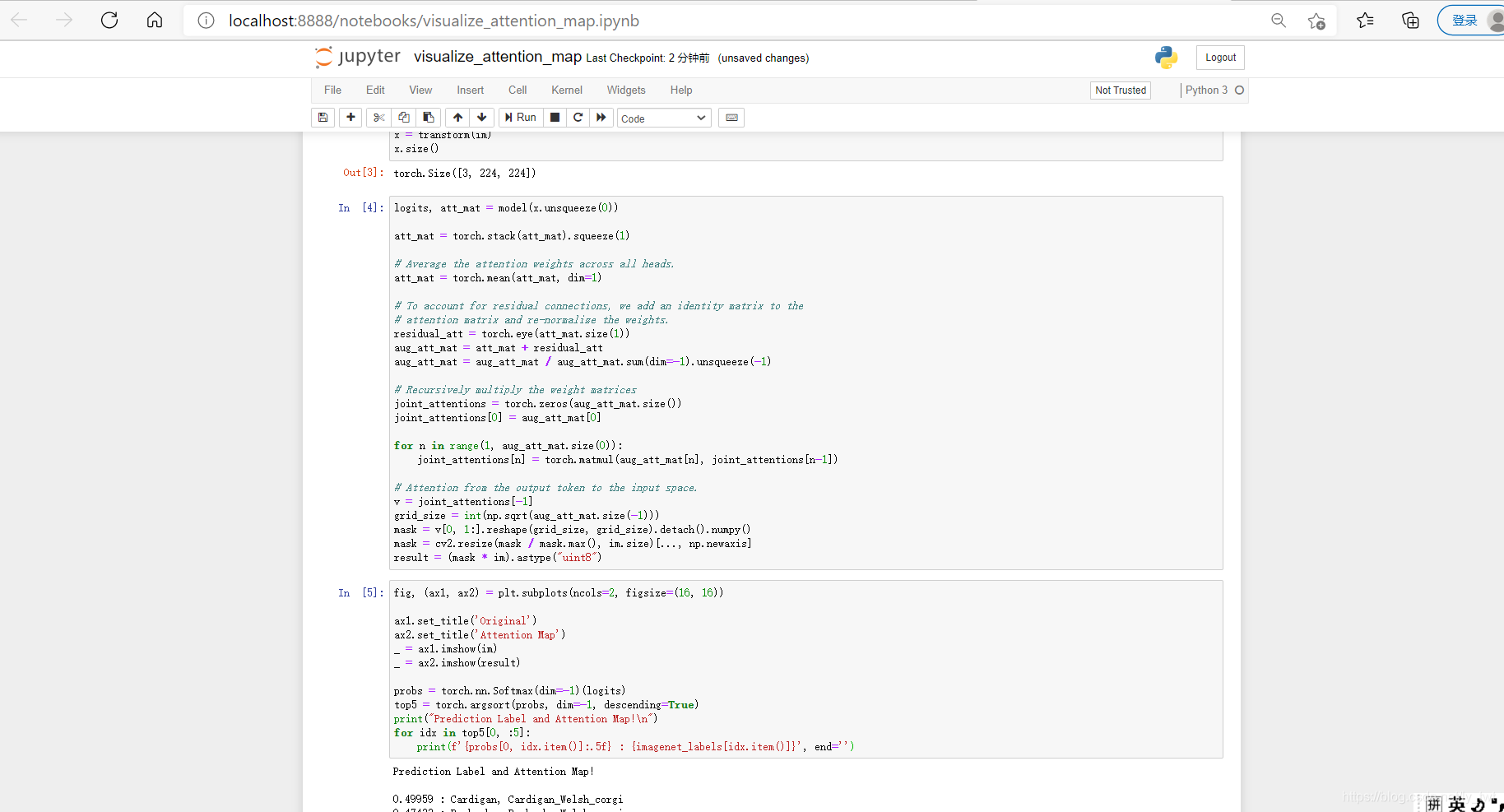The height and width of the screenshot is (812, 1504).
Task: Click the browser address bar URL
Action: (x=434, y=21)
